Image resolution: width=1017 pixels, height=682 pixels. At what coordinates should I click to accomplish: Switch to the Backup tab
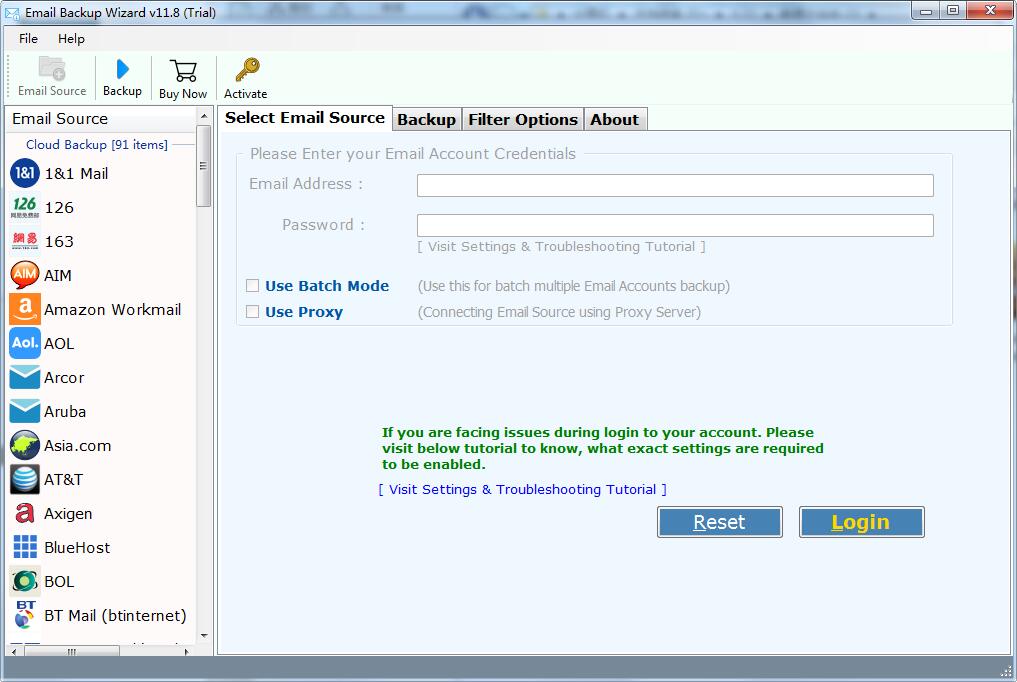point(426,119)
